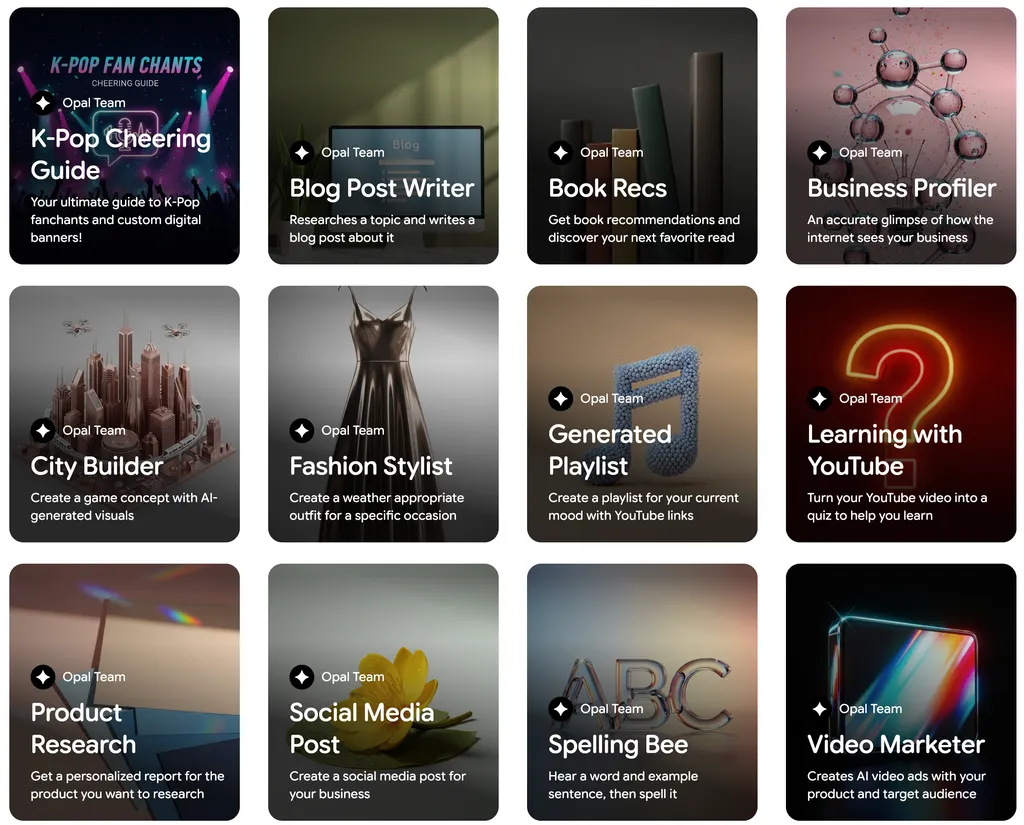
Task: Open the Product Research card title
Action: [x=83, y=728]
